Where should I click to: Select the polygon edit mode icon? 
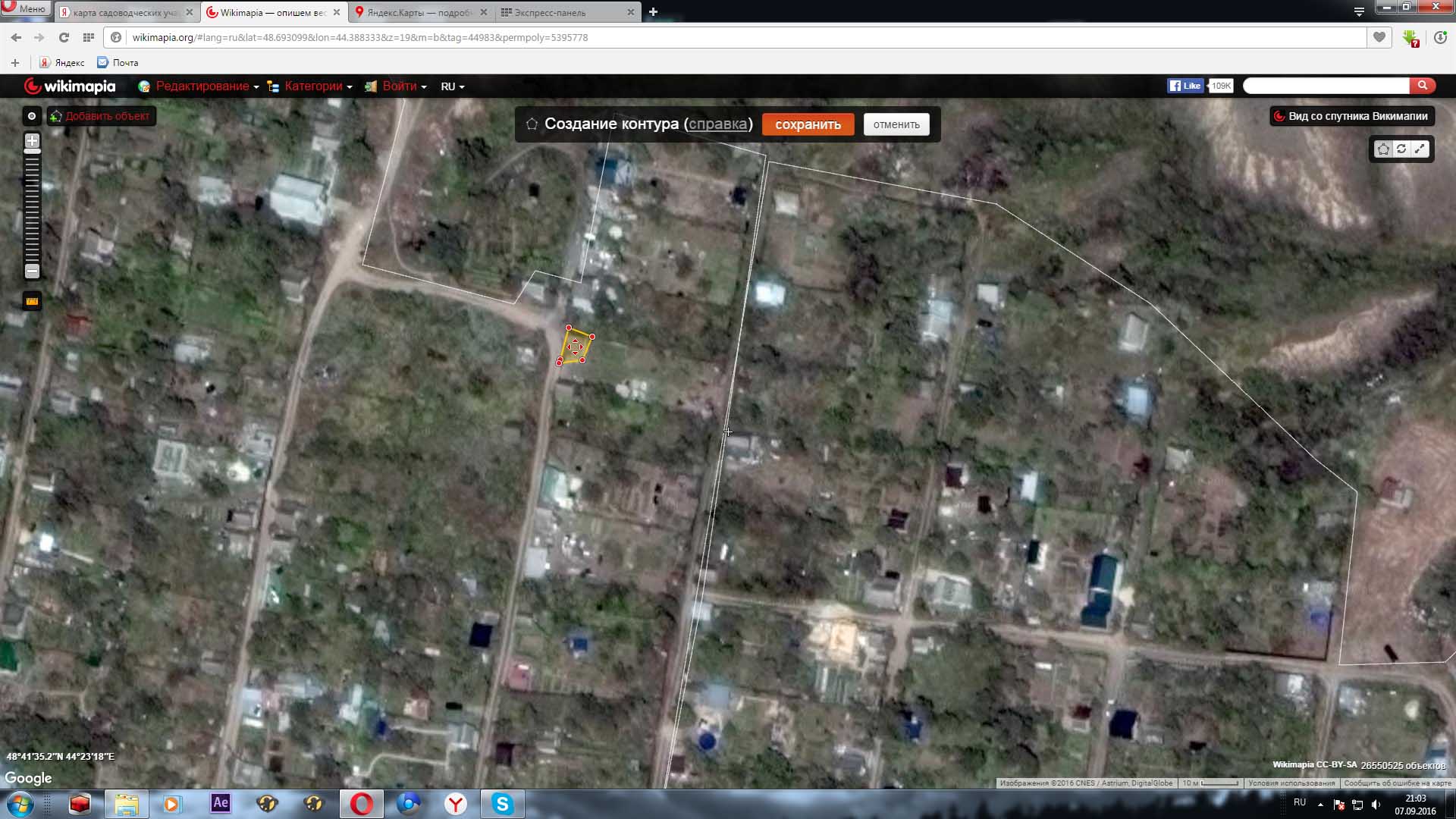[x=1383, y=149]
